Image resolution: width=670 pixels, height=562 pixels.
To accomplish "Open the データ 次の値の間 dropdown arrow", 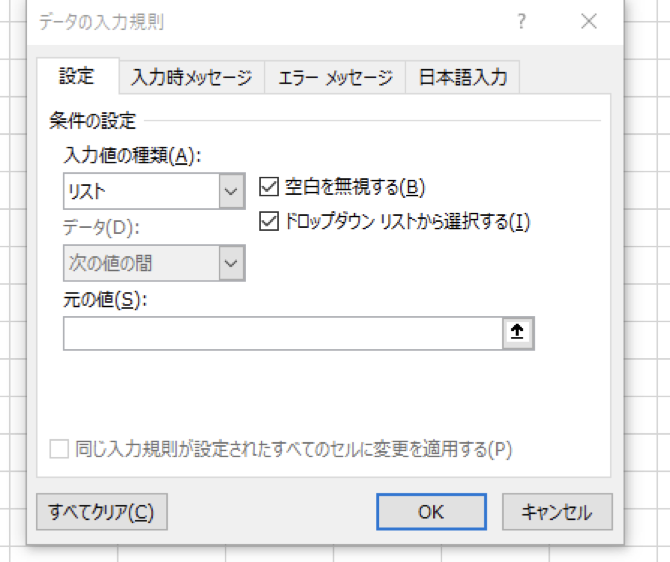I will point(232,263).
